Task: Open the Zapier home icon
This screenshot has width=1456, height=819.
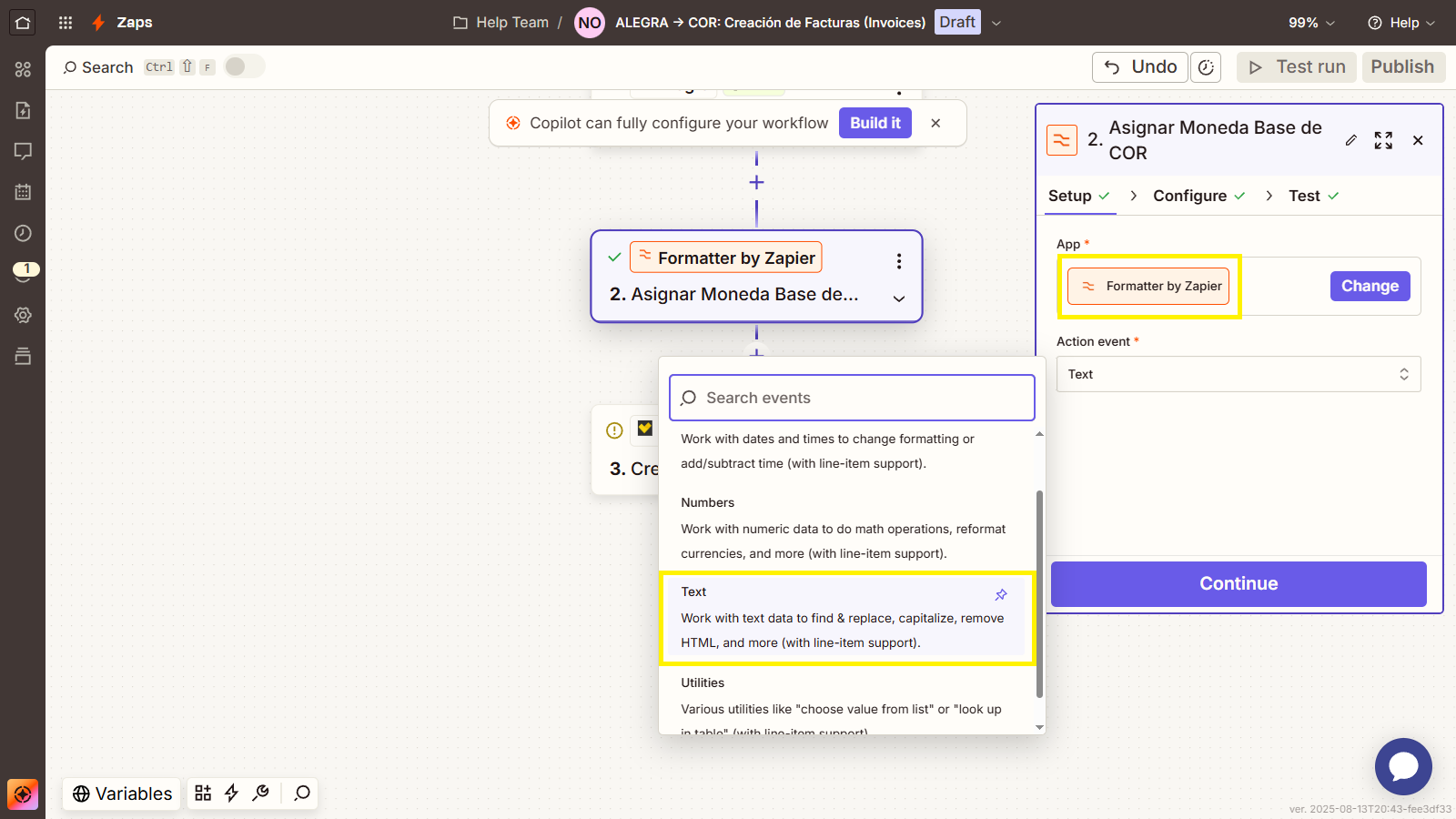Action: point(23,23)
